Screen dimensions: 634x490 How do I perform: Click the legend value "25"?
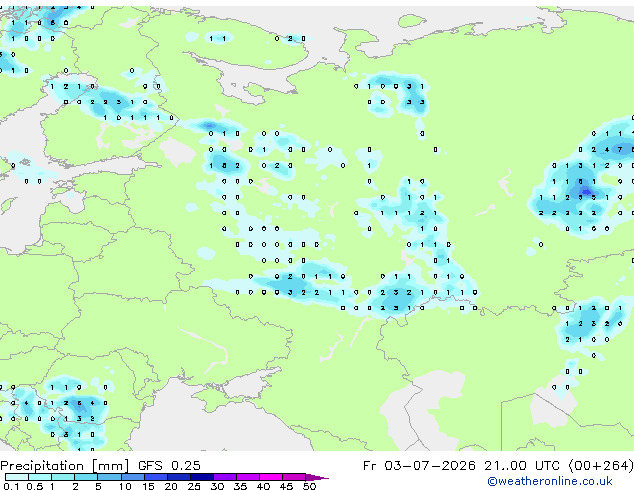pyautogui.click(x=194, y=486)
